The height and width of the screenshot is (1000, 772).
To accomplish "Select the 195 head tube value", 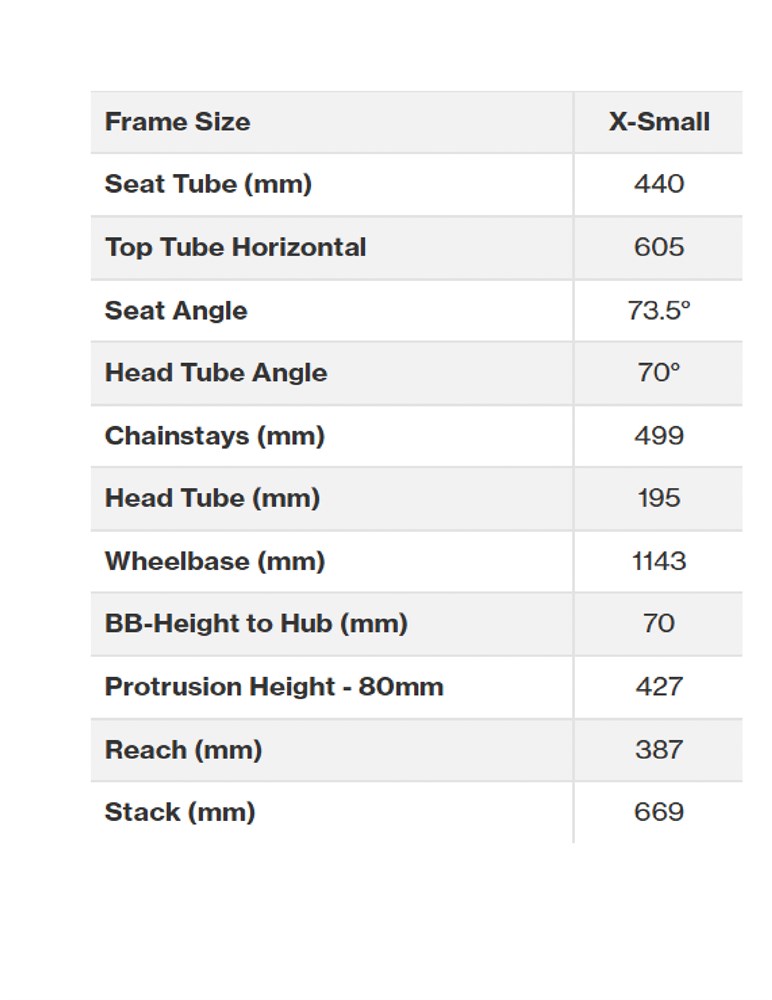I will coord(659,498).
